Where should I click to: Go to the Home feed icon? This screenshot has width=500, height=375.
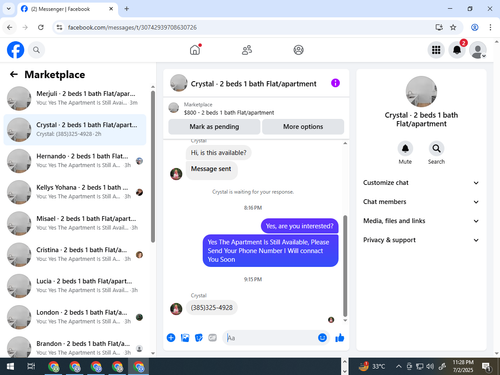point(195,50)
